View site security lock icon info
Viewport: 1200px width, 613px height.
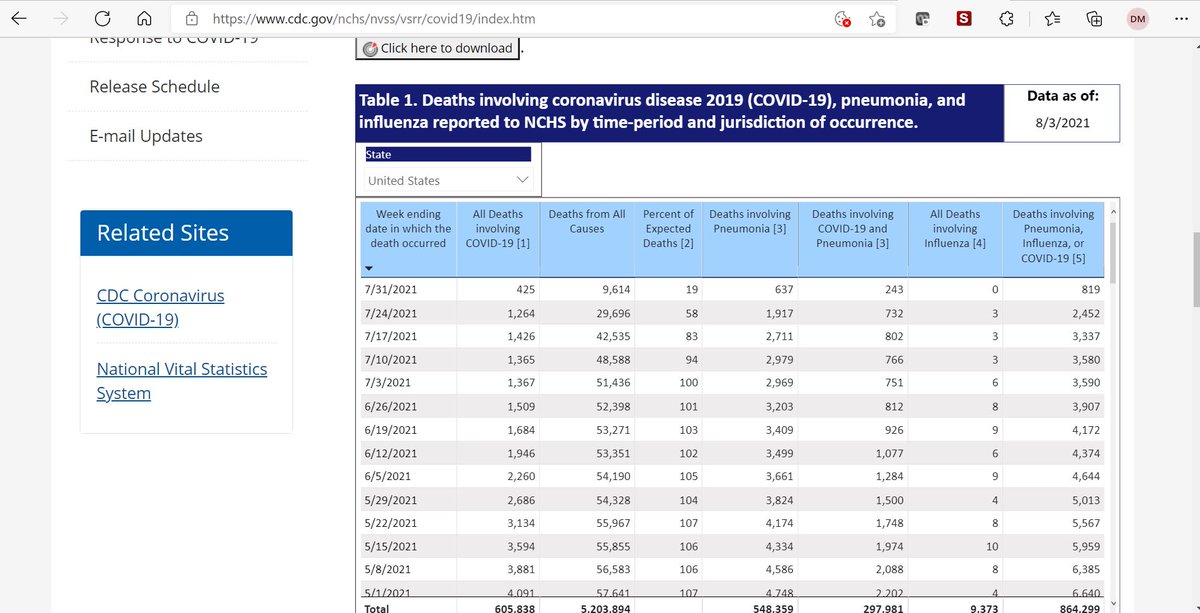[192, 18]
